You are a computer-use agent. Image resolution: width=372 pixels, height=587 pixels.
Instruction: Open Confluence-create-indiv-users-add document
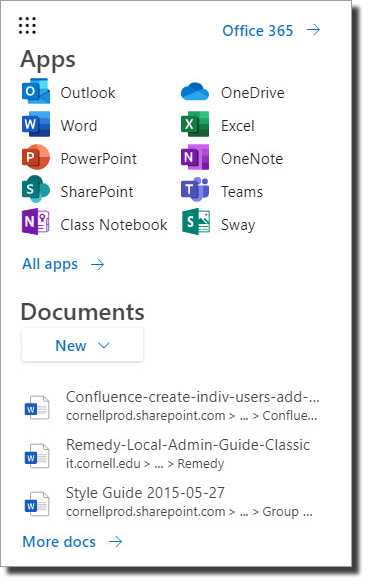[x=193, y=397]
